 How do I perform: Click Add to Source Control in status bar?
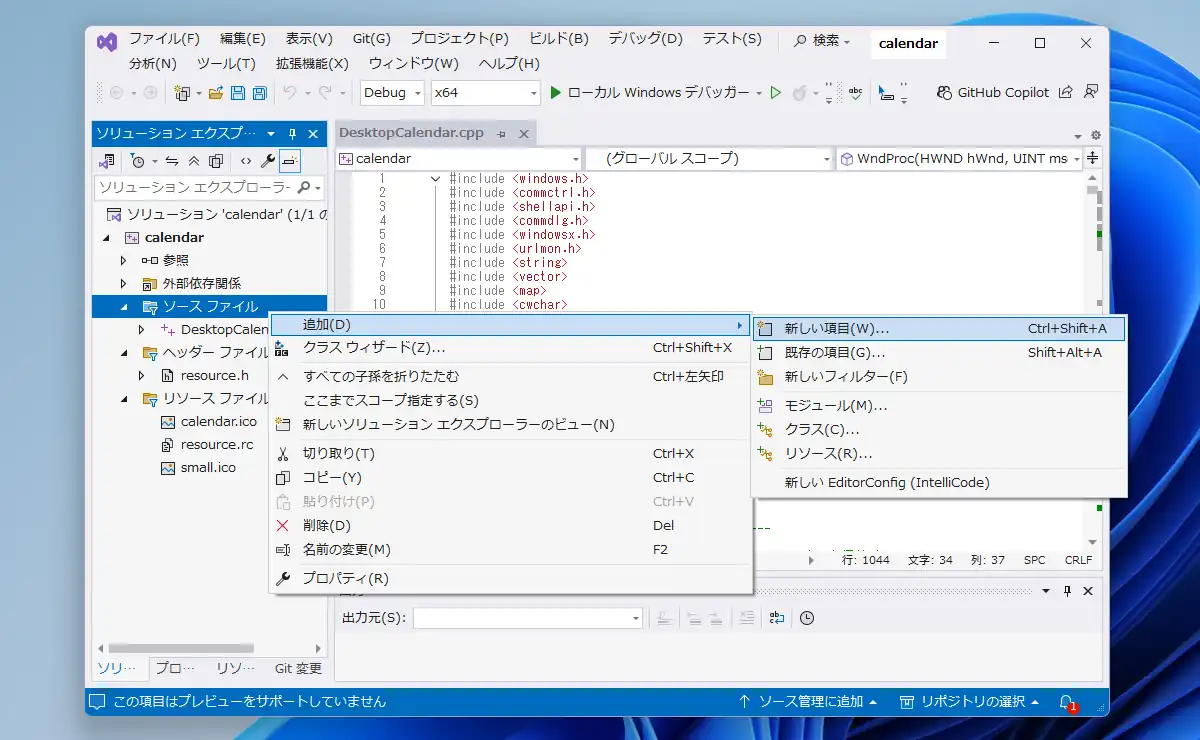[807, 702]
